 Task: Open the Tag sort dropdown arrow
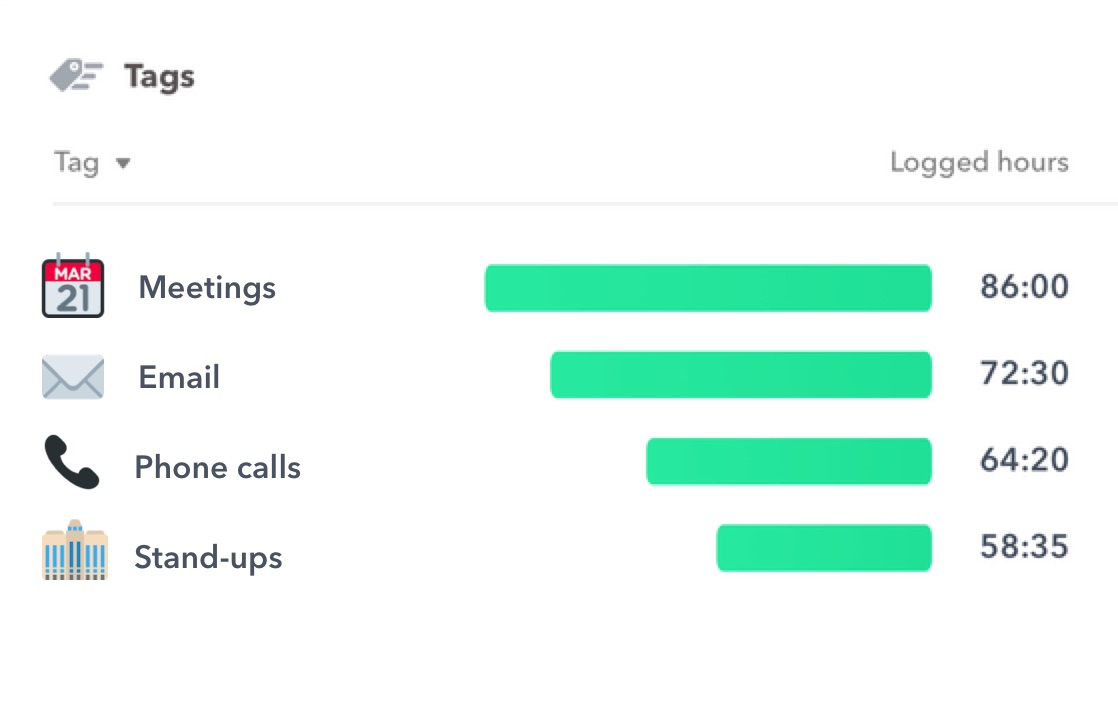pyautogui.click(x=123, y=163)
